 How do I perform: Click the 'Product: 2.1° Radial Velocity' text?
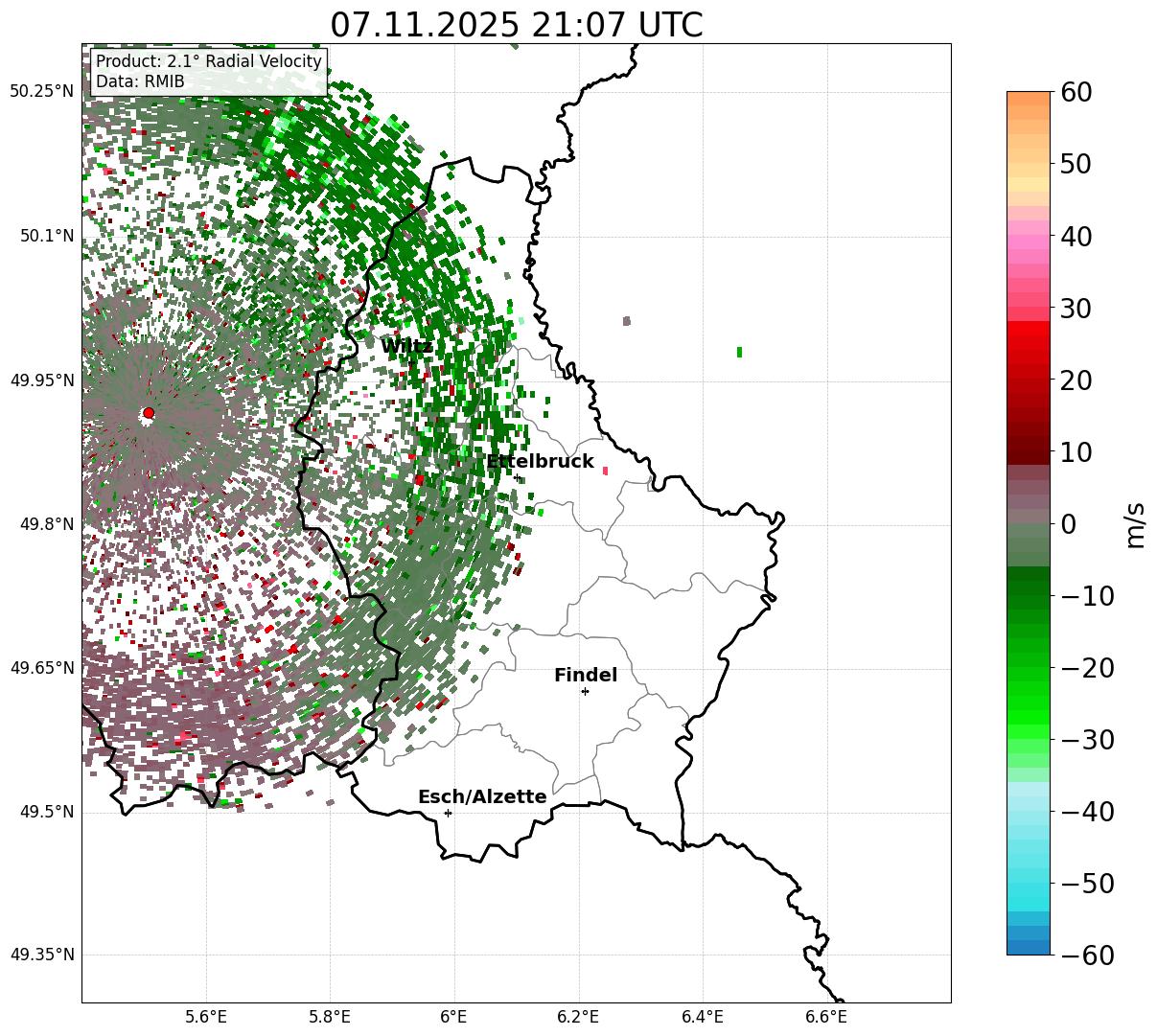click(209, 62)
